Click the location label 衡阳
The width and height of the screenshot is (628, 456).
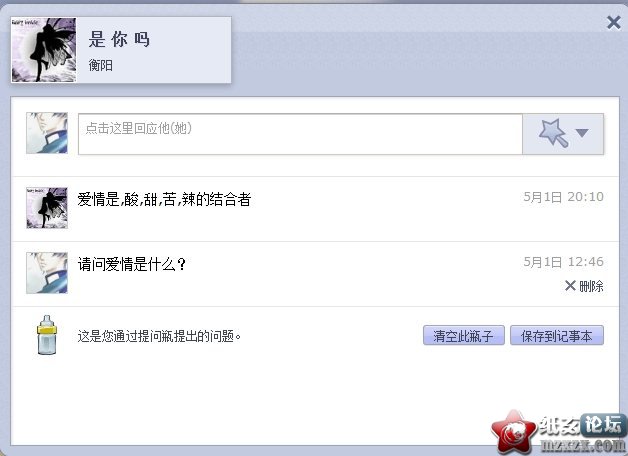(101, 65)
